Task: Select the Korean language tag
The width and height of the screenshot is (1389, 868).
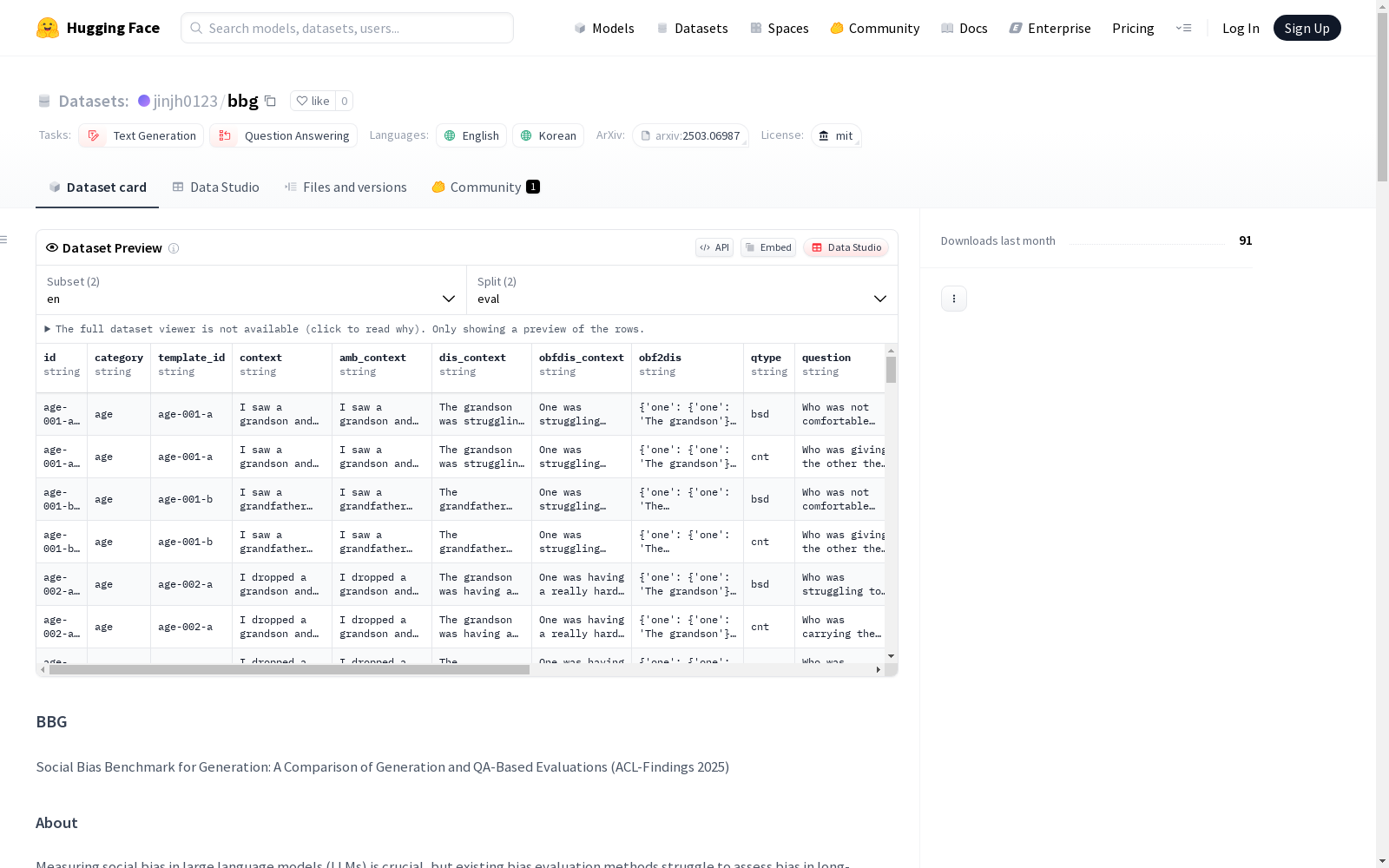Action: [x=548, y=135]
